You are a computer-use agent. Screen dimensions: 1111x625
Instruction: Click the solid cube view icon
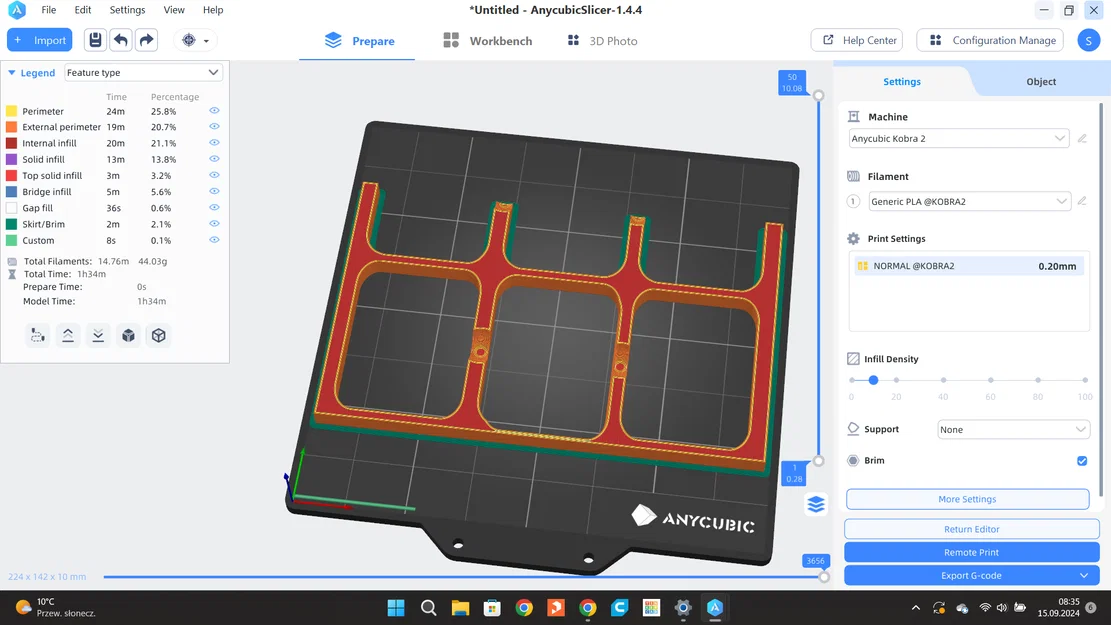128,335
